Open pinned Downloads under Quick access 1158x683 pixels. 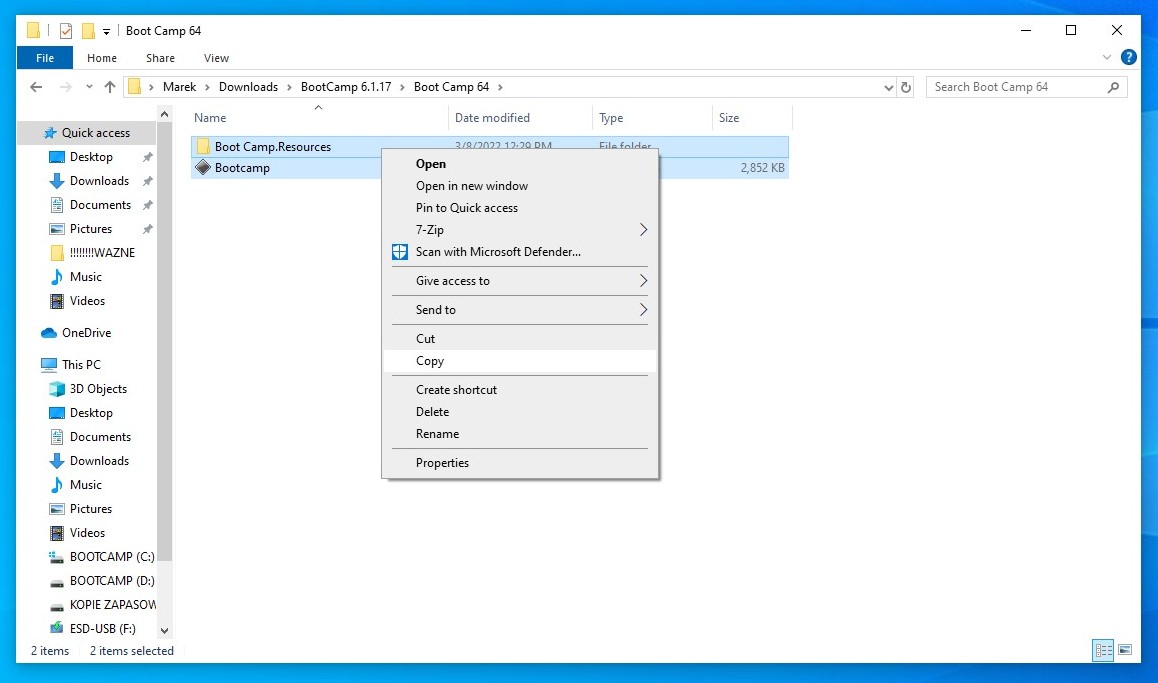pos(99,181)
